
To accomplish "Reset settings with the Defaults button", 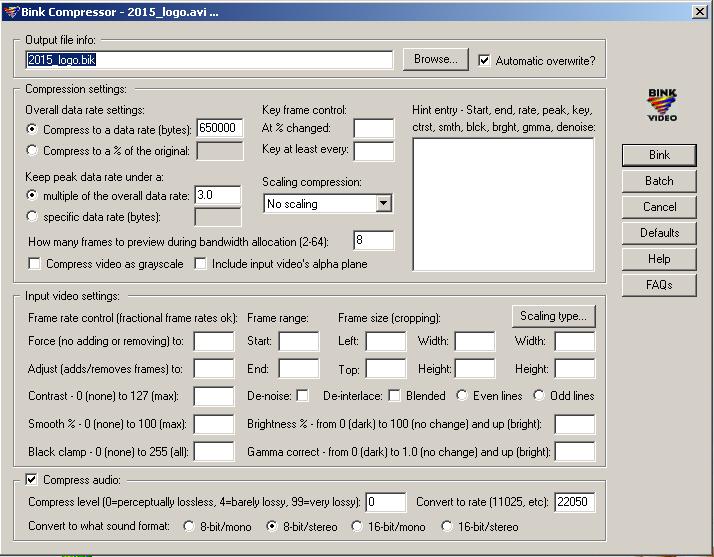I will pos(659,233).
